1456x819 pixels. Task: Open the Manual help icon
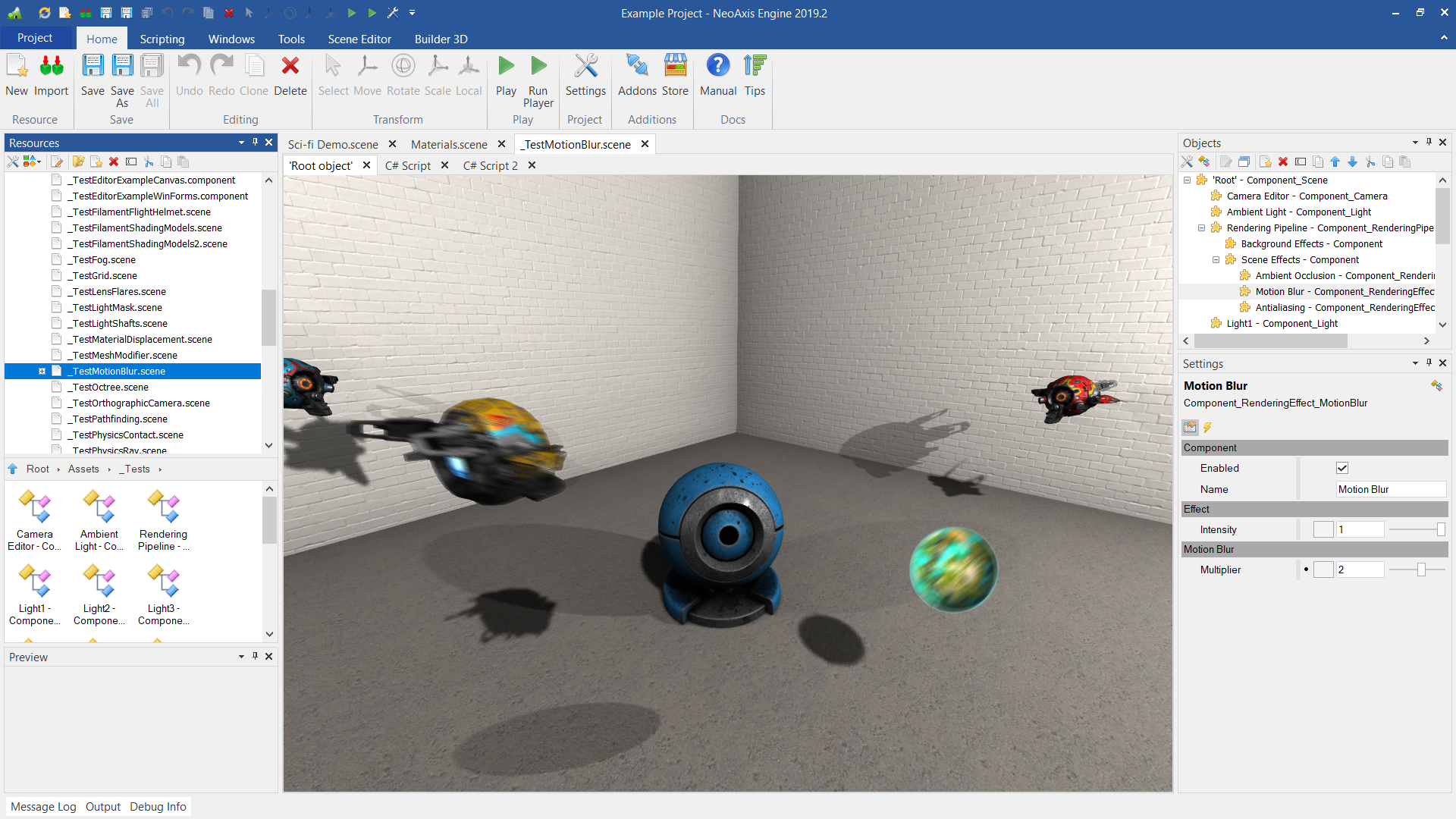point(717,67)
